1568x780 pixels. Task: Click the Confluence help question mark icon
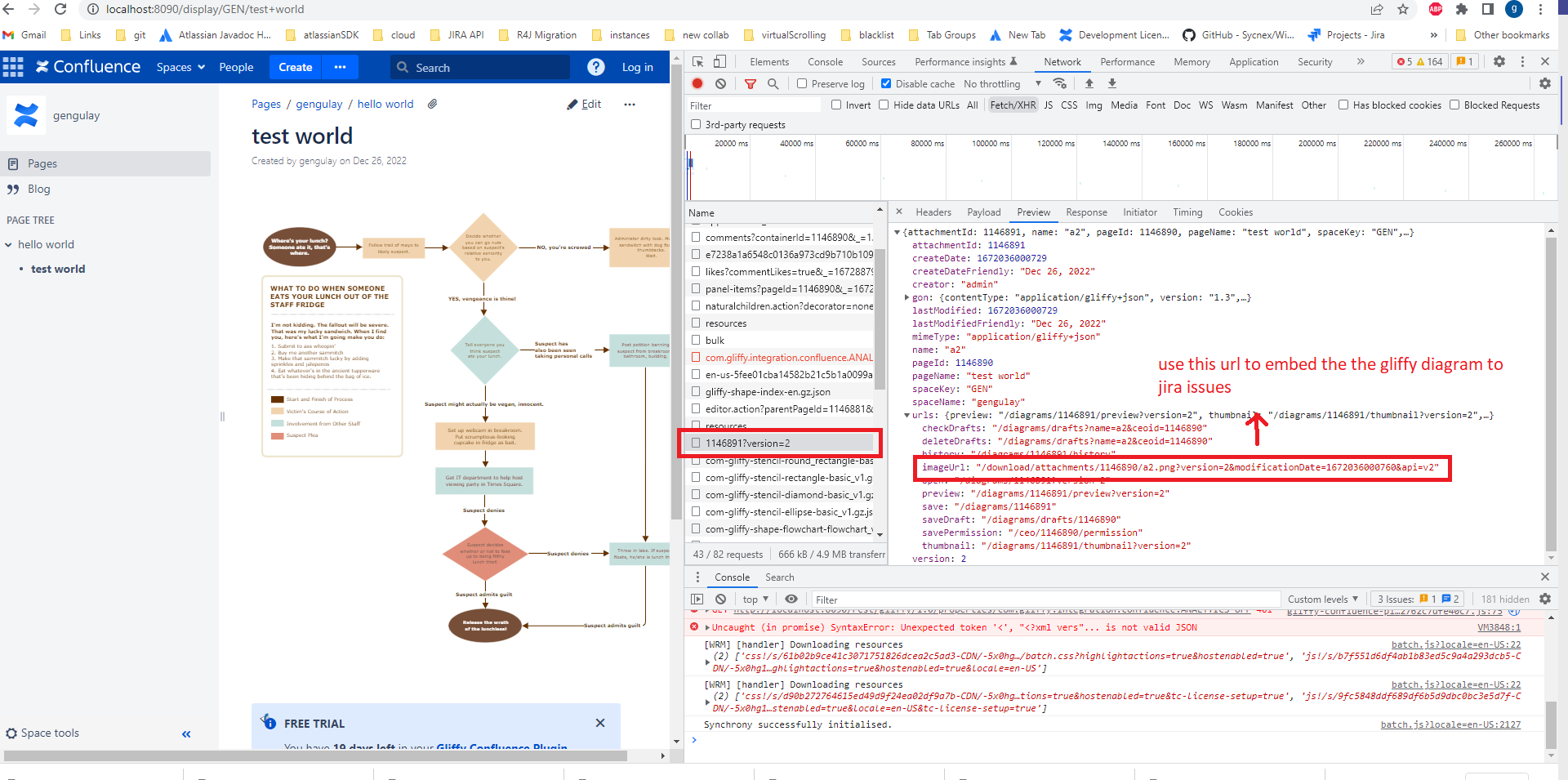(x=596, y=67)
